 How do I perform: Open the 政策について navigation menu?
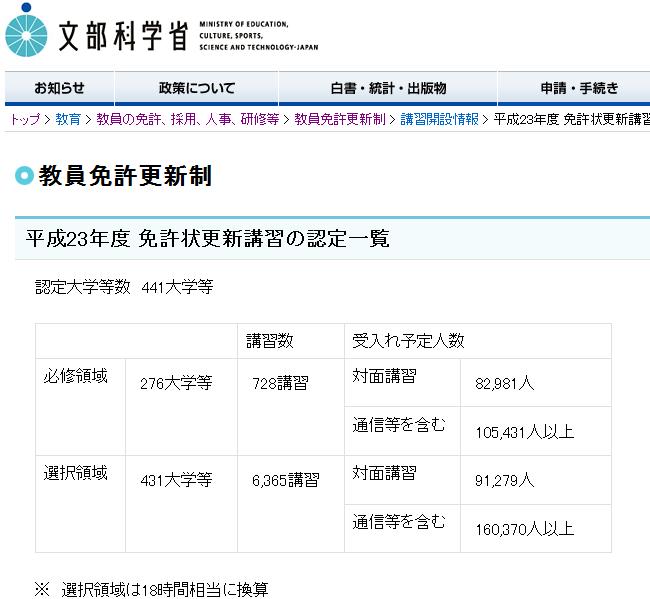(x=196, y=88)
